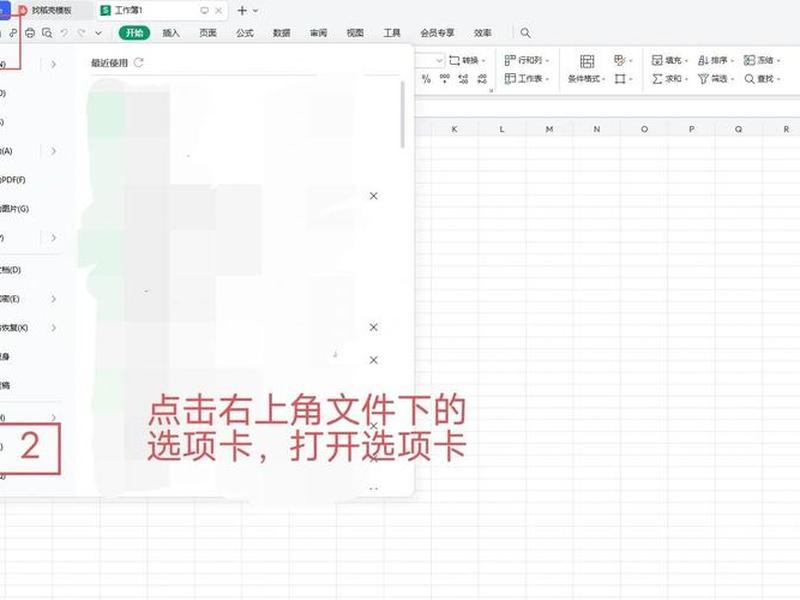Switch to the 数据 ribbon tab
The height and width of the screenshot is (600, 800).
281,33
